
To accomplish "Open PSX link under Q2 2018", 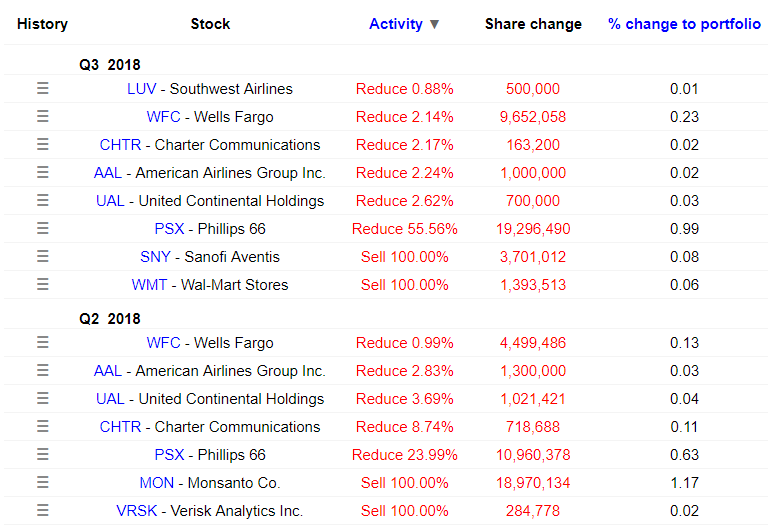I will point(169,454).
